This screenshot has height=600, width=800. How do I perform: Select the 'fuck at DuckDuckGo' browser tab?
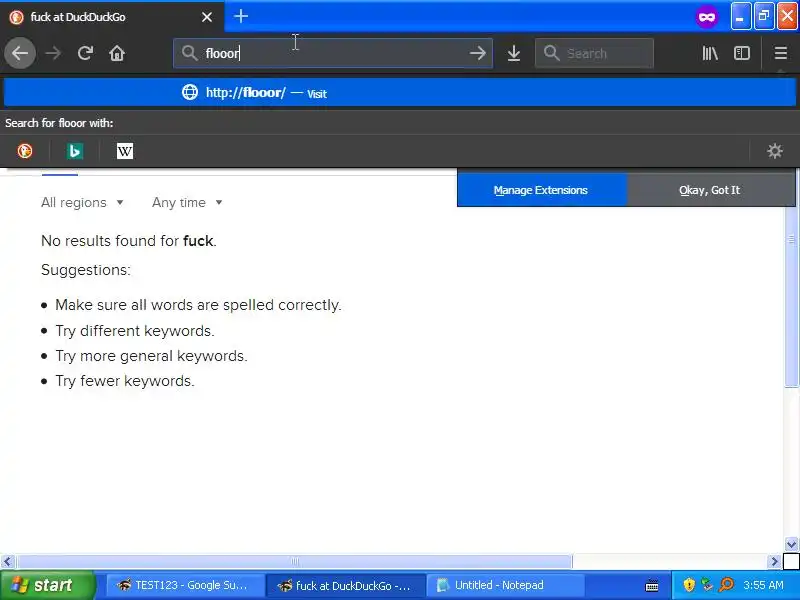(x=112, y=17)
